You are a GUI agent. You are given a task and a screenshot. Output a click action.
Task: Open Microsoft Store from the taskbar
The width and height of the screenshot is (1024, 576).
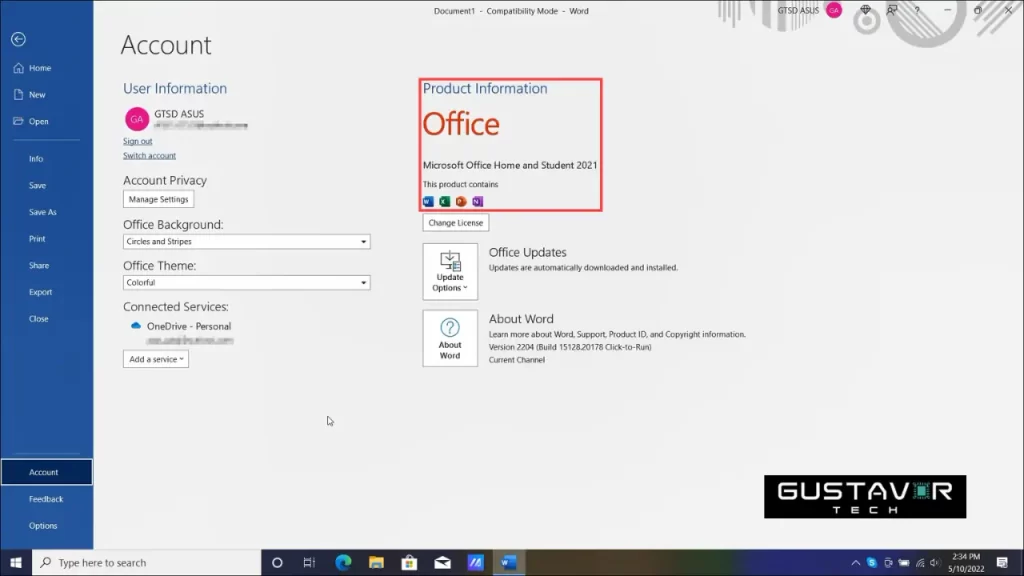409,563
